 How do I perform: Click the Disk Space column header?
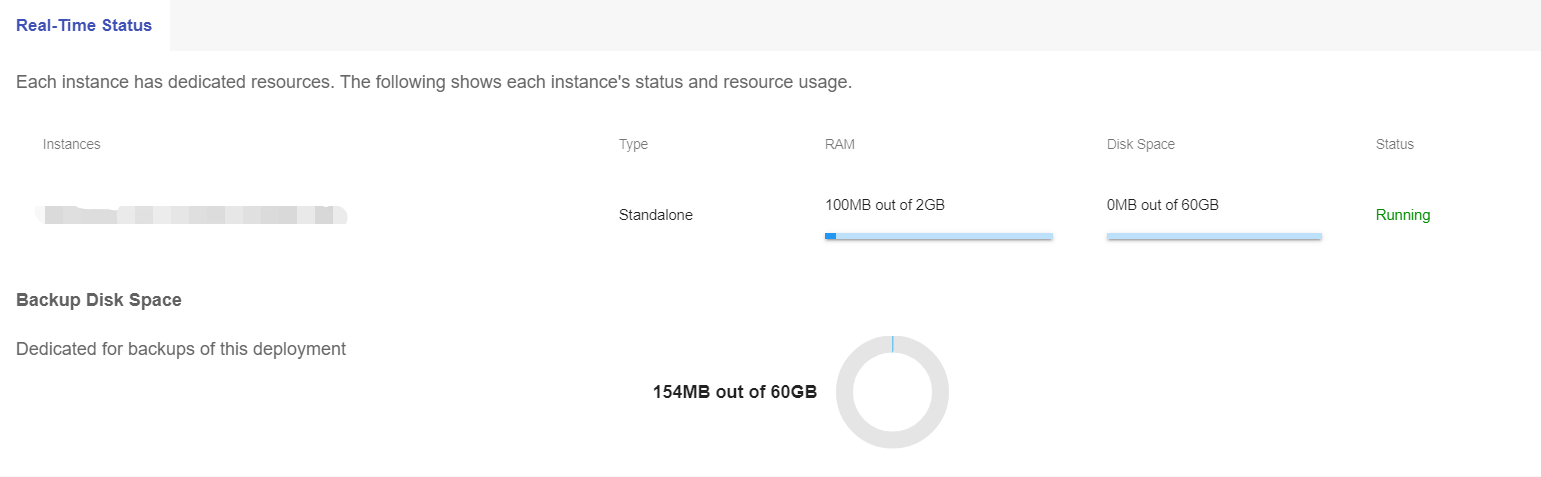point(1141,144)
